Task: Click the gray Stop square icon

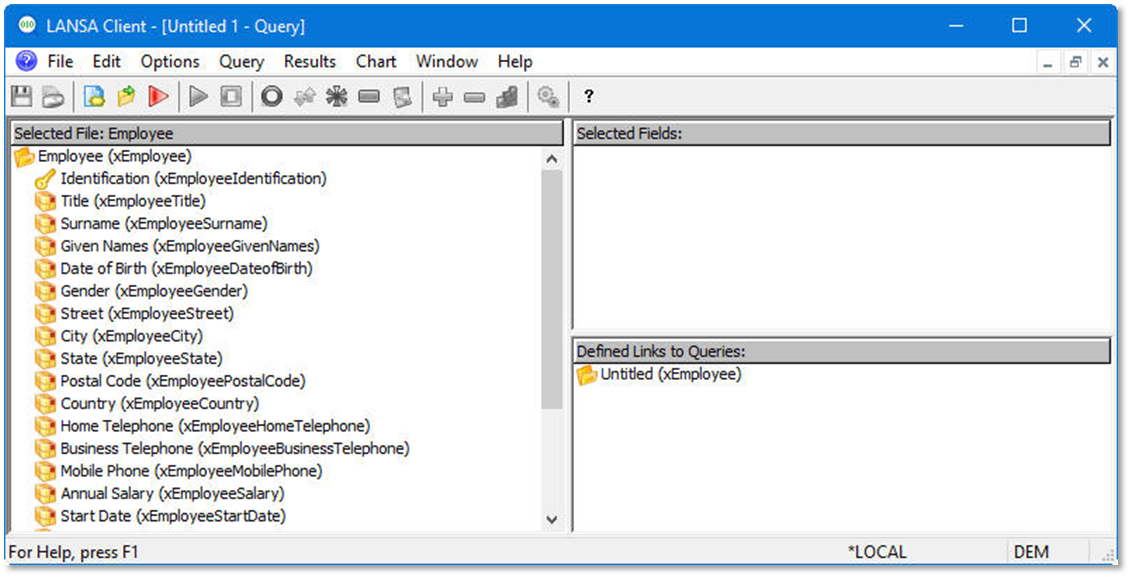Action: pyautogui.click(x=231, y=96)
